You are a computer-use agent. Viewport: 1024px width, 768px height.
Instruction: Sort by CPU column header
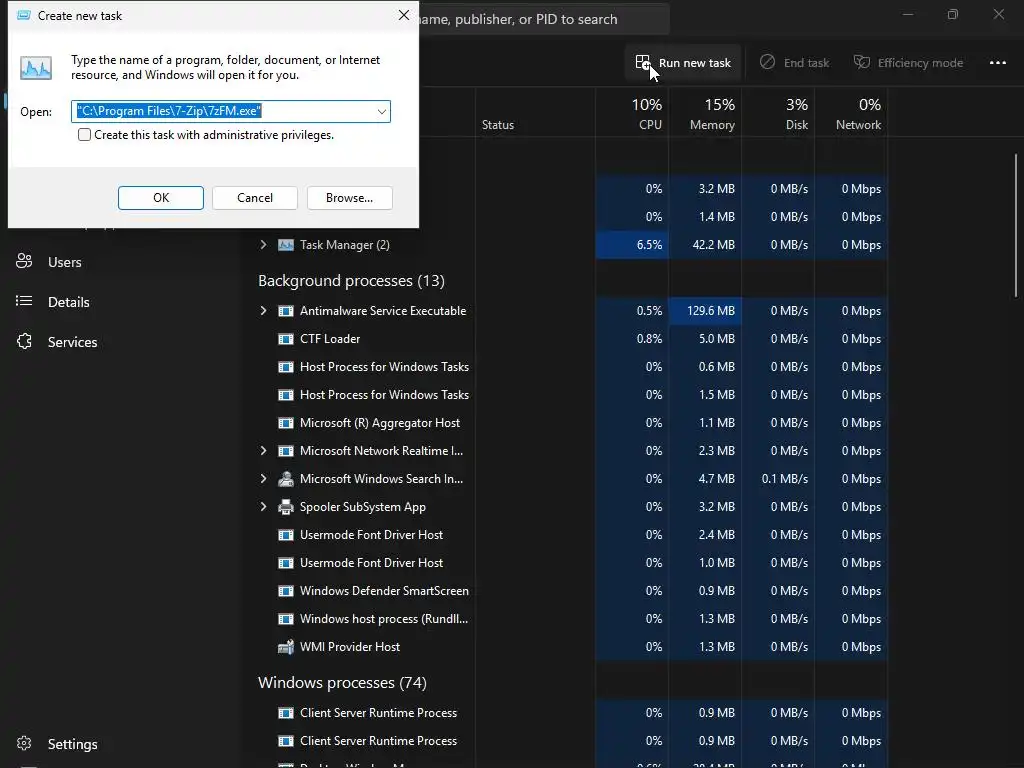coord(632,114)
